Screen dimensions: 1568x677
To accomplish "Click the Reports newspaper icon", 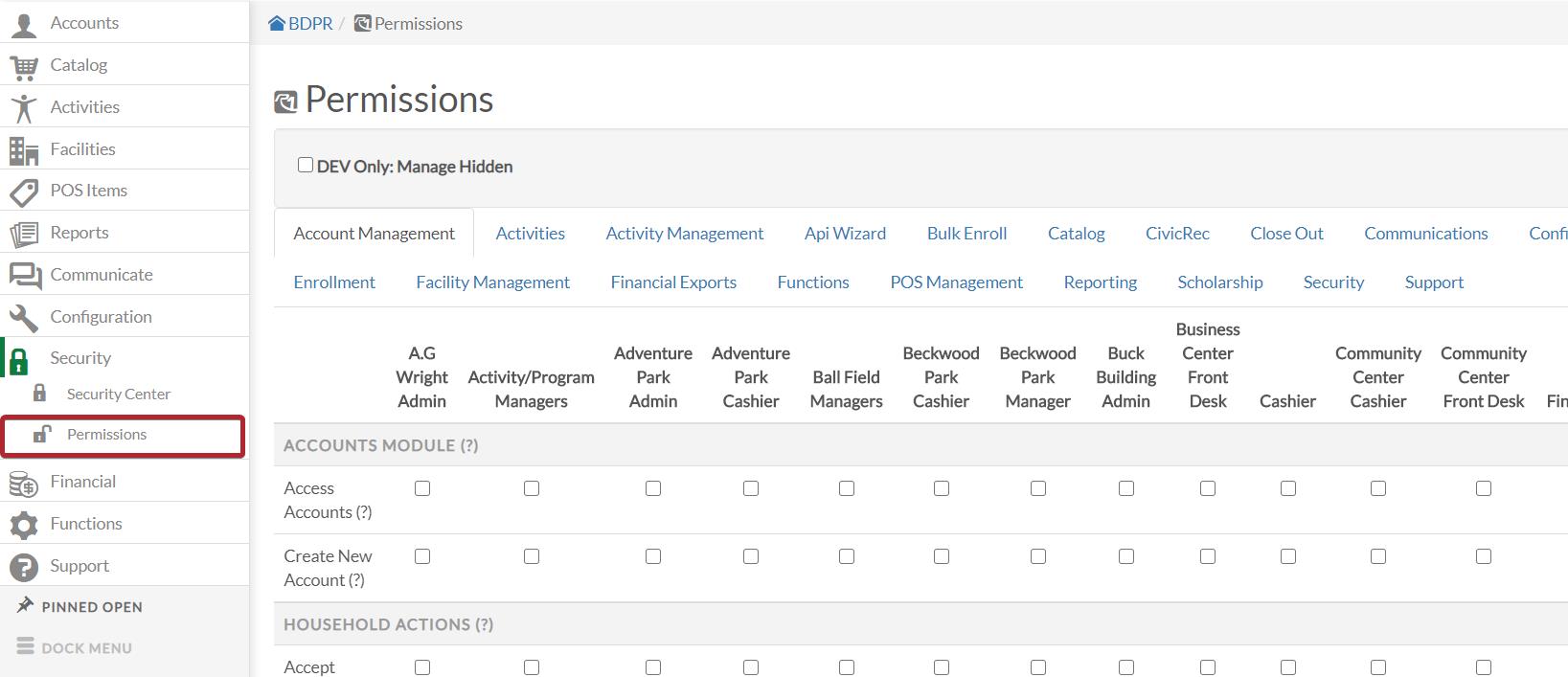I will [23, 234].
